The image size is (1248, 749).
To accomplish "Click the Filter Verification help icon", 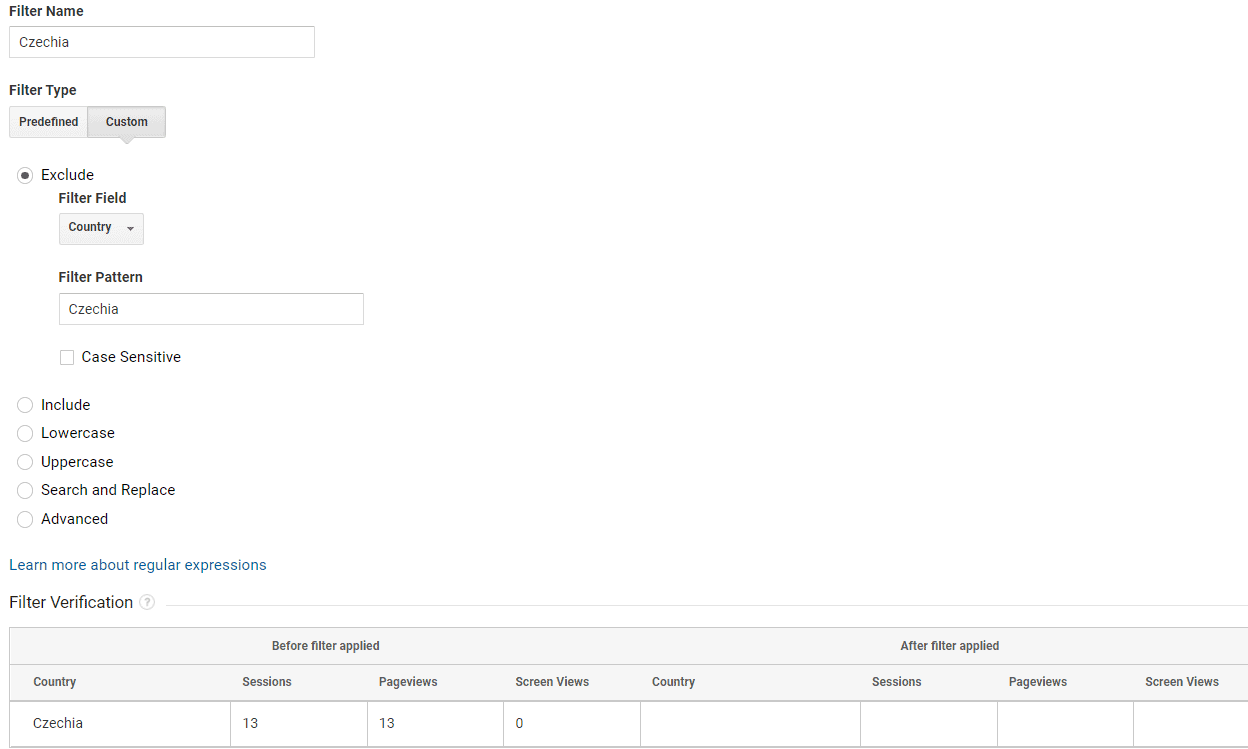I will (147, 602).
